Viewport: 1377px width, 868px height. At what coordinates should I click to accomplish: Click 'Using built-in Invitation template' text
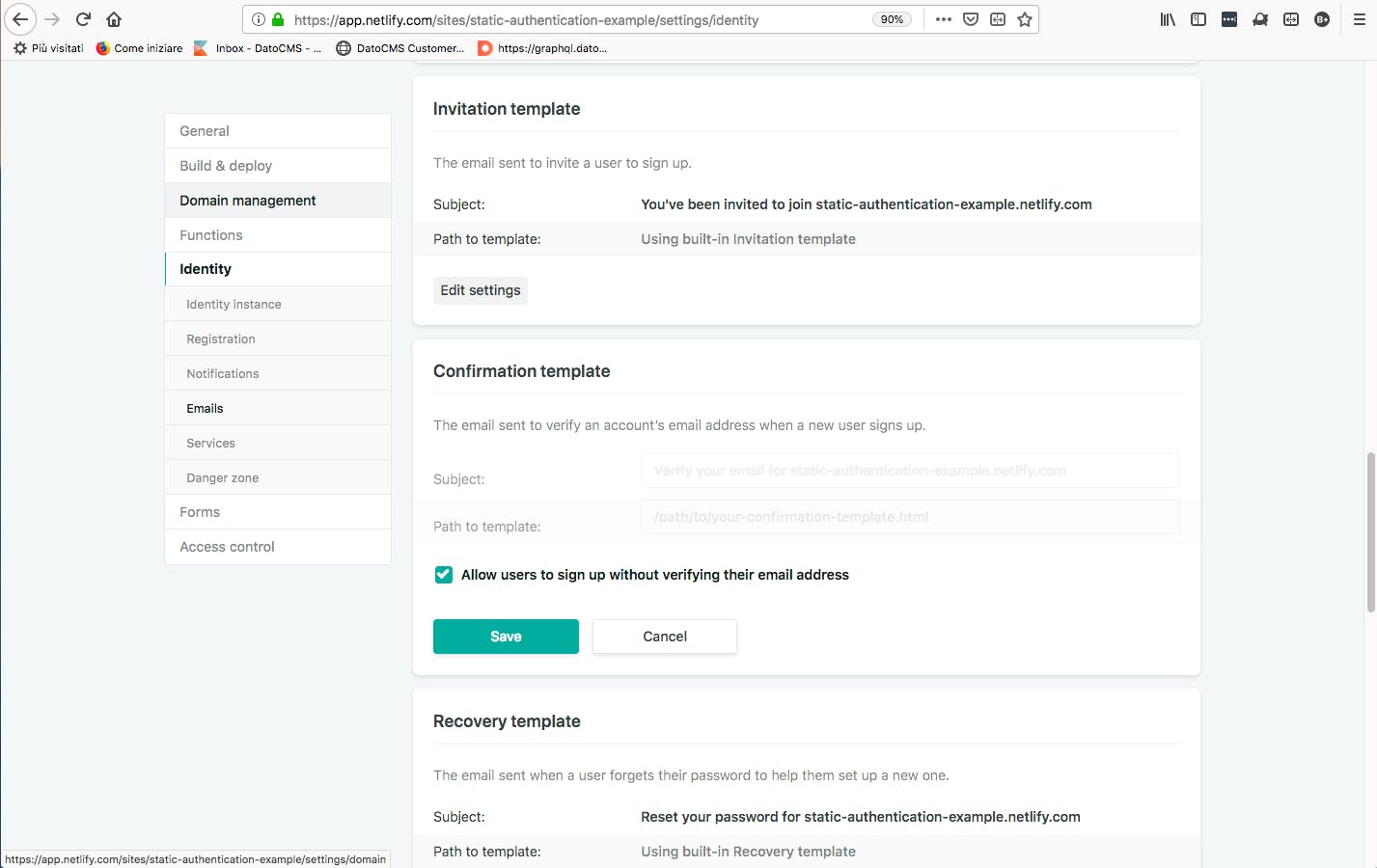coord(748,239)
